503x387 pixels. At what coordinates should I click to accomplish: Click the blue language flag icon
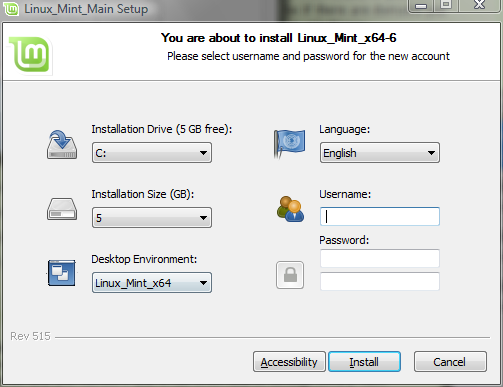(x=289, y=143)
